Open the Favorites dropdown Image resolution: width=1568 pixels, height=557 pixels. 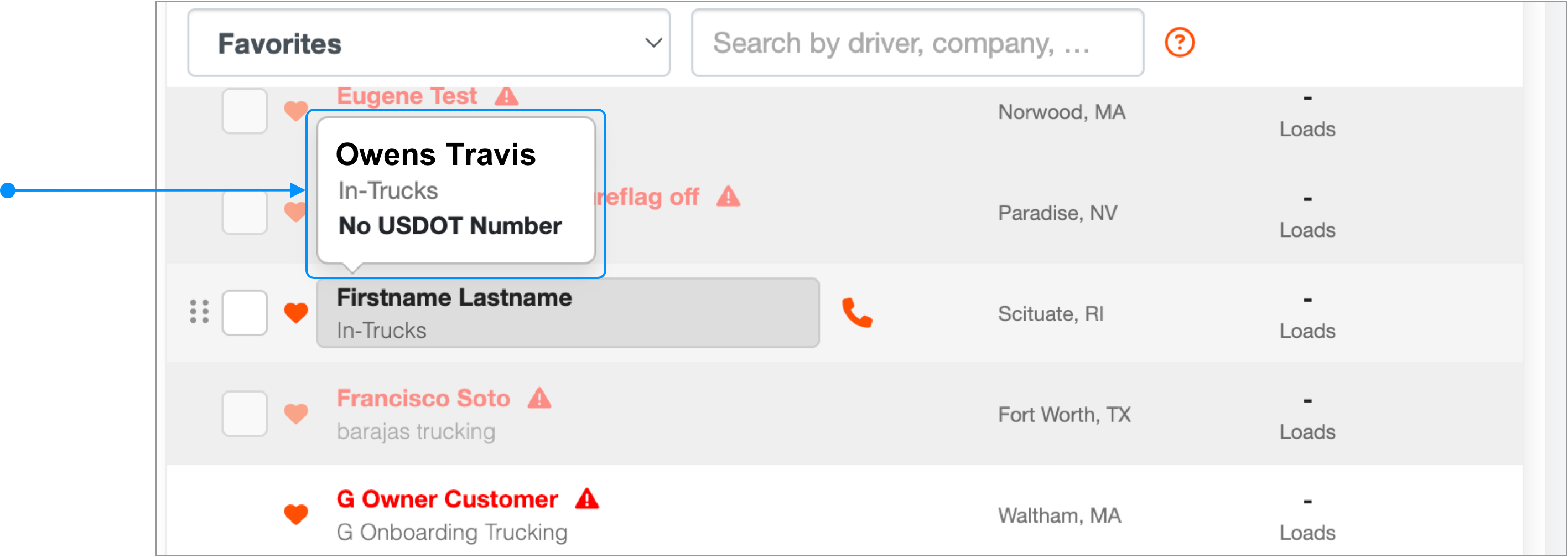point(429,43)
